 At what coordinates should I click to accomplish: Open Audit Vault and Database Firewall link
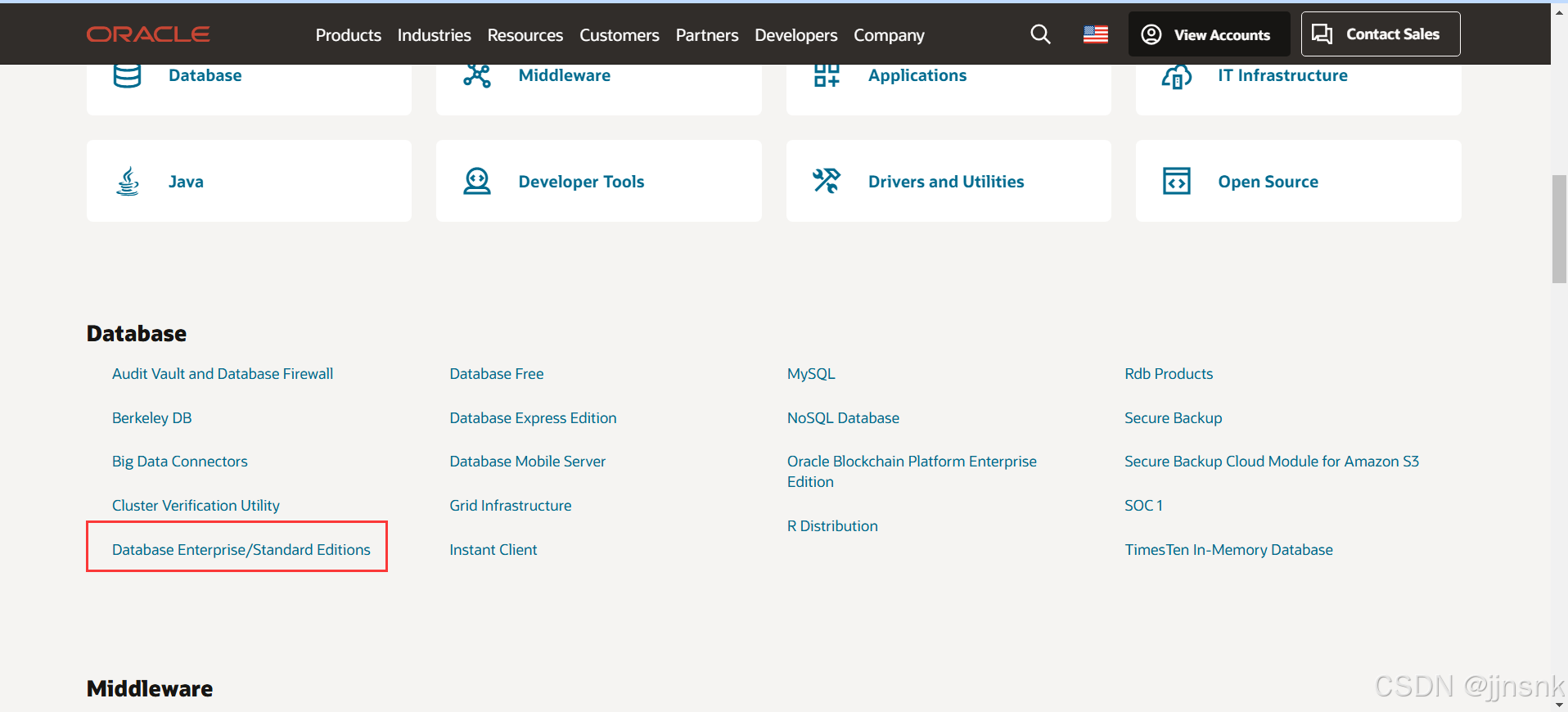pyautogui.click(x=223, y=374)
